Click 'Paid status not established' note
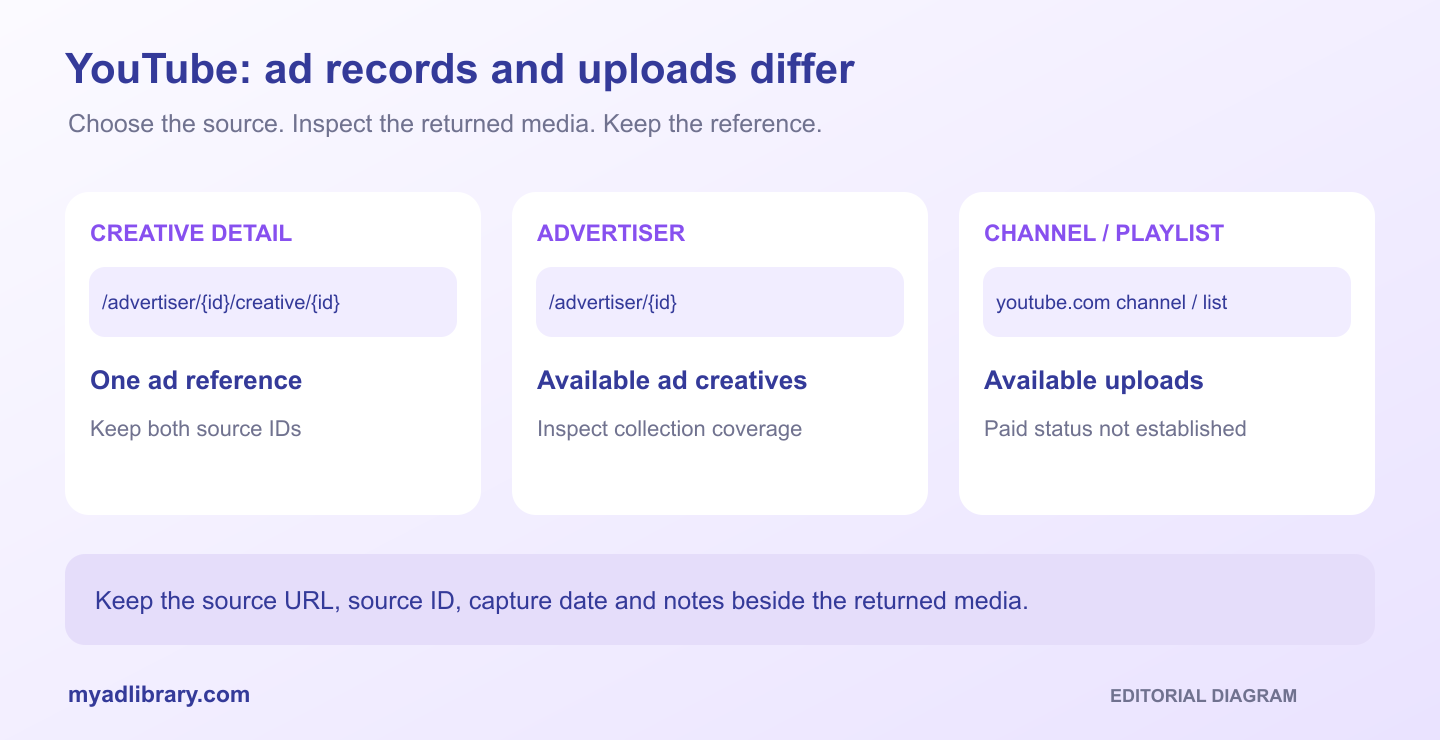 [1115, 429]
